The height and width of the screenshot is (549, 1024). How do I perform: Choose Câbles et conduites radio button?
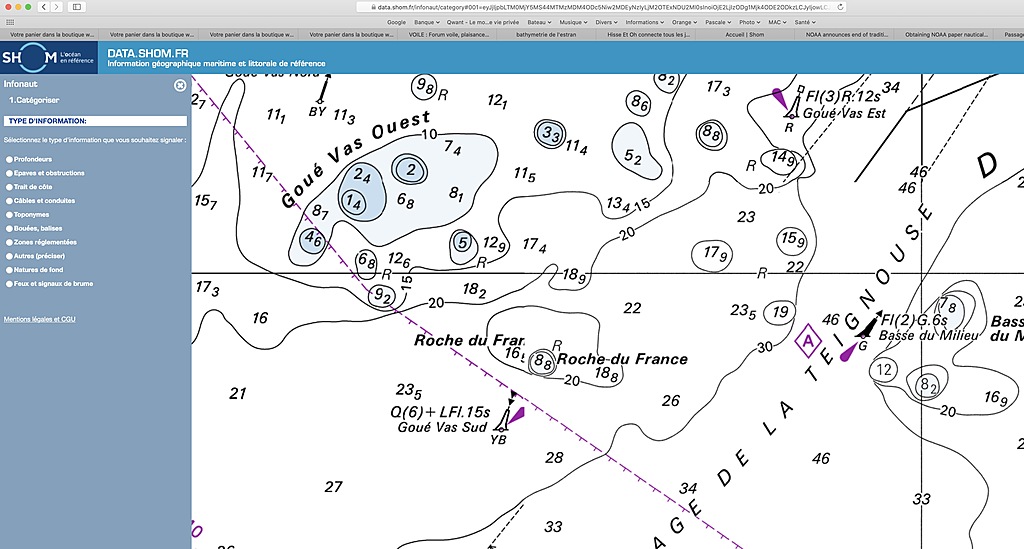coord(9,201)
